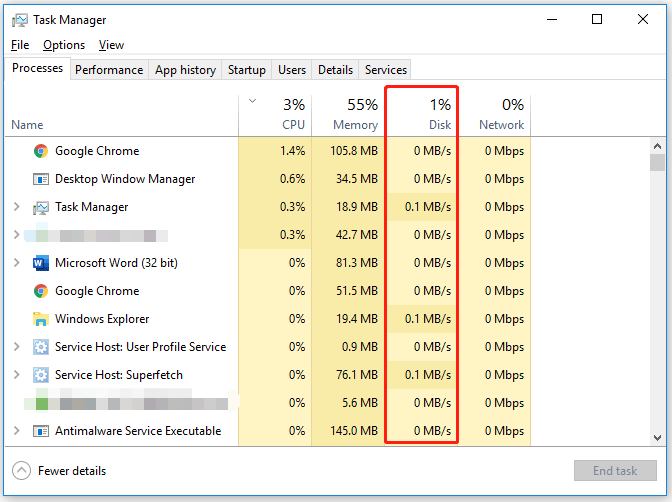Image resolution: width=672 pixels, height=502 pixels.
Task: Sort by the Memory column header
Action: point(348,116)
